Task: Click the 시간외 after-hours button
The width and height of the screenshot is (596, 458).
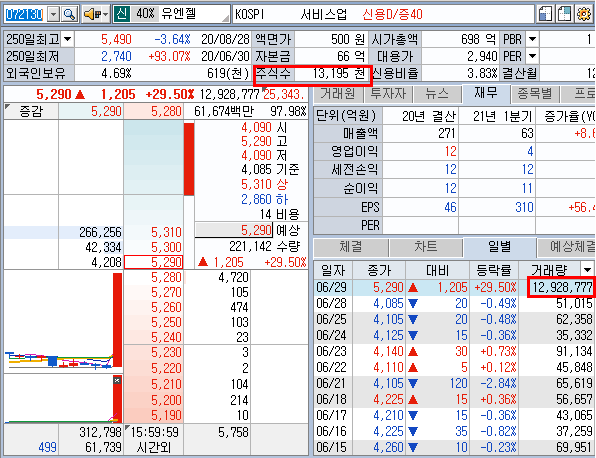Action: click(154, 447)
